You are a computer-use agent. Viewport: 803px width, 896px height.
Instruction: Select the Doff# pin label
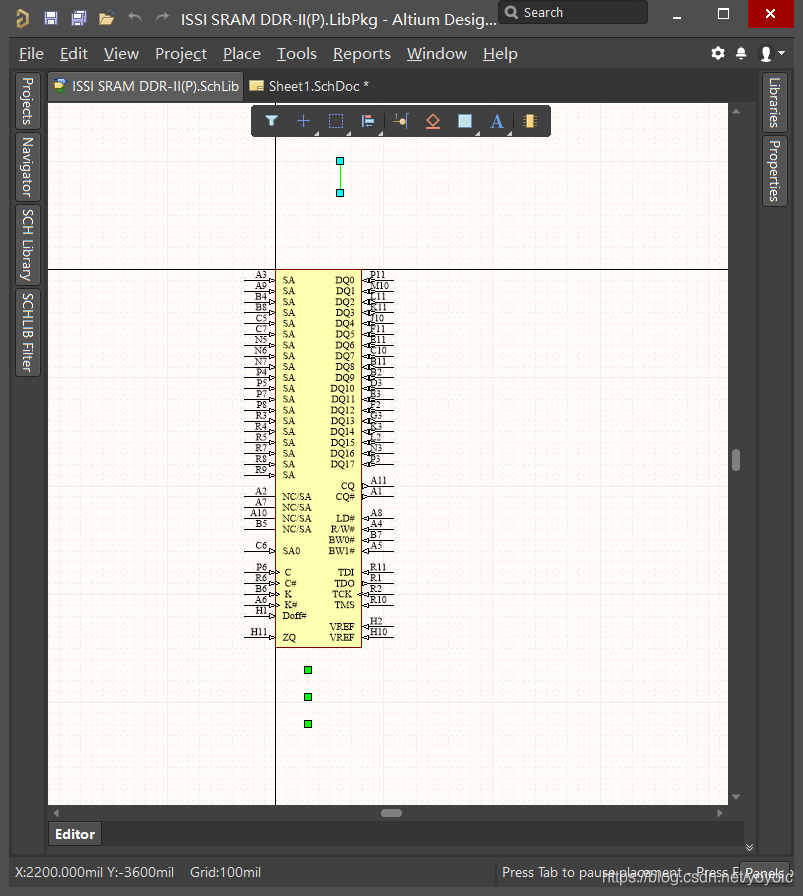coord(294,615)
